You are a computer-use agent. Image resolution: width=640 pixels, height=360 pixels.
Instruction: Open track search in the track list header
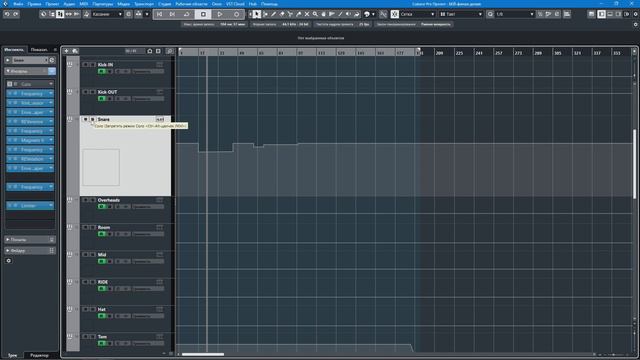[170, 51]
